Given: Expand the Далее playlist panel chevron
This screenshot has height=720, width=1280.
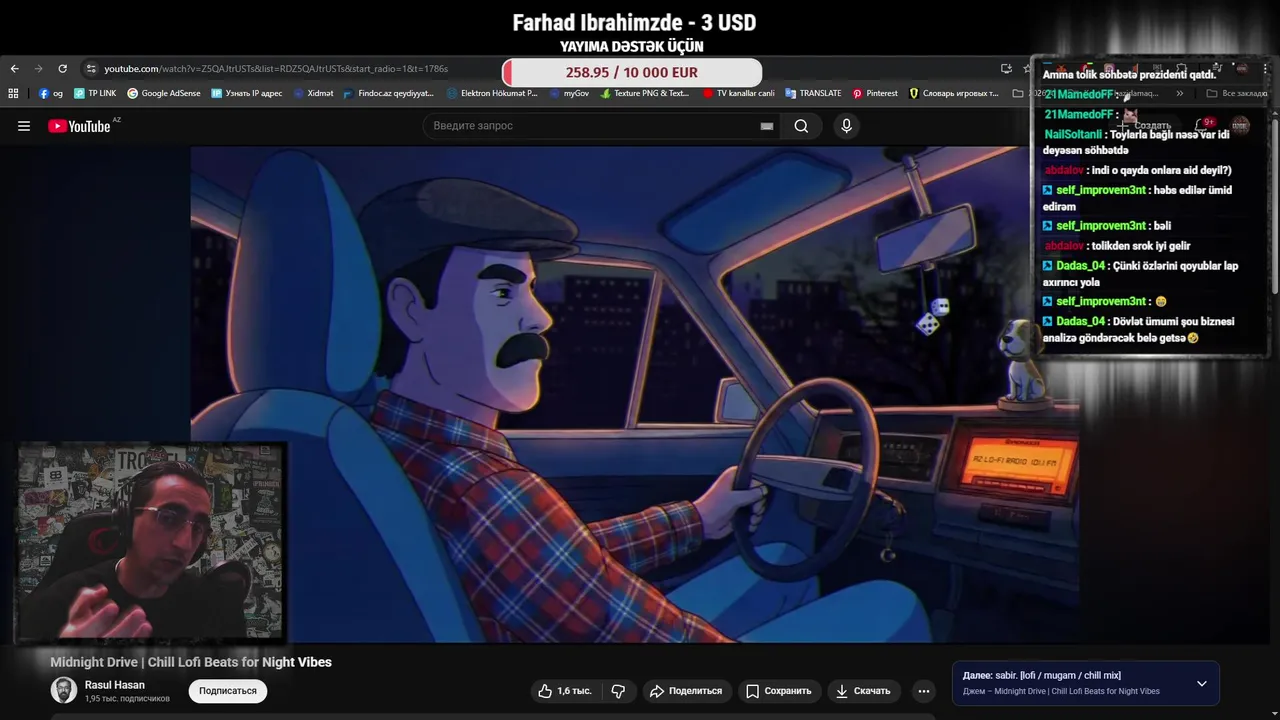Looking at the screenshot, I should point(1202,684).
